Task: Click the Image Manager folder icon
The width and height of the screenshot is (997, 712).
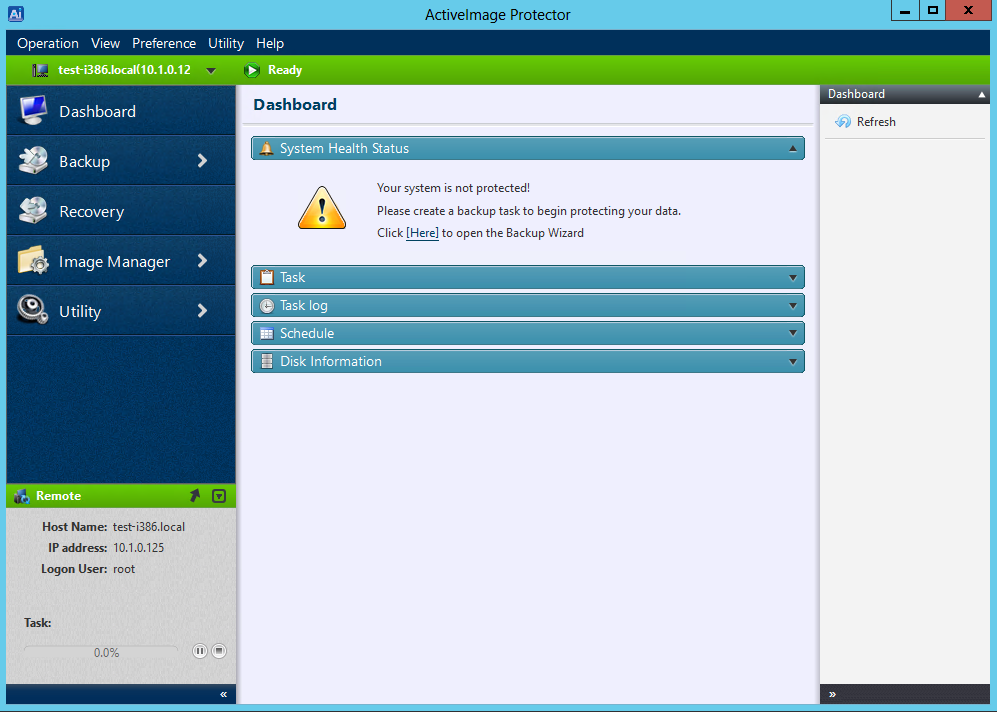Action: tap(33, 261)
